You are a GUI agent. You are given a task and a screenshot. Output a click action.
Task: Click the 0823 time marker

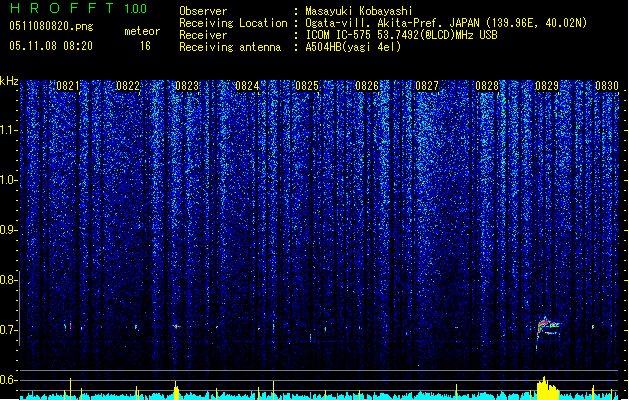(x=187, y=86)
